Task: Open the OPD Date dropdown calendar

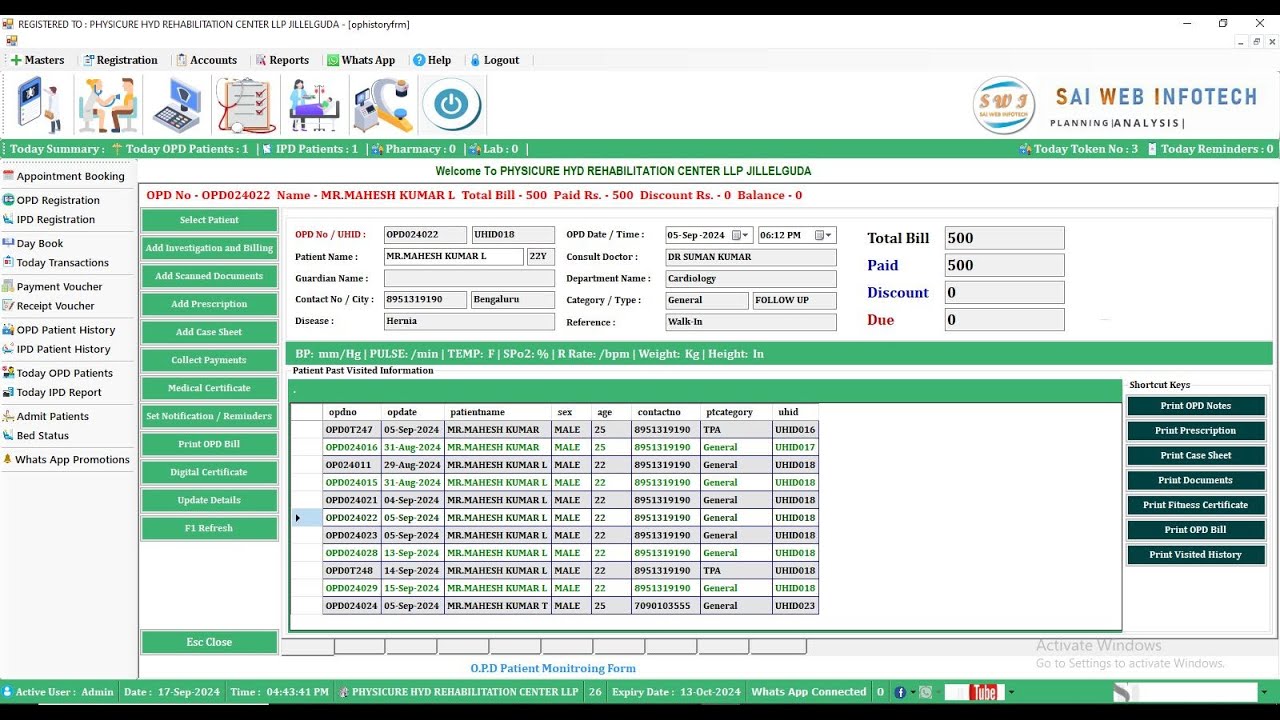Action: click(x=741, y=235)
